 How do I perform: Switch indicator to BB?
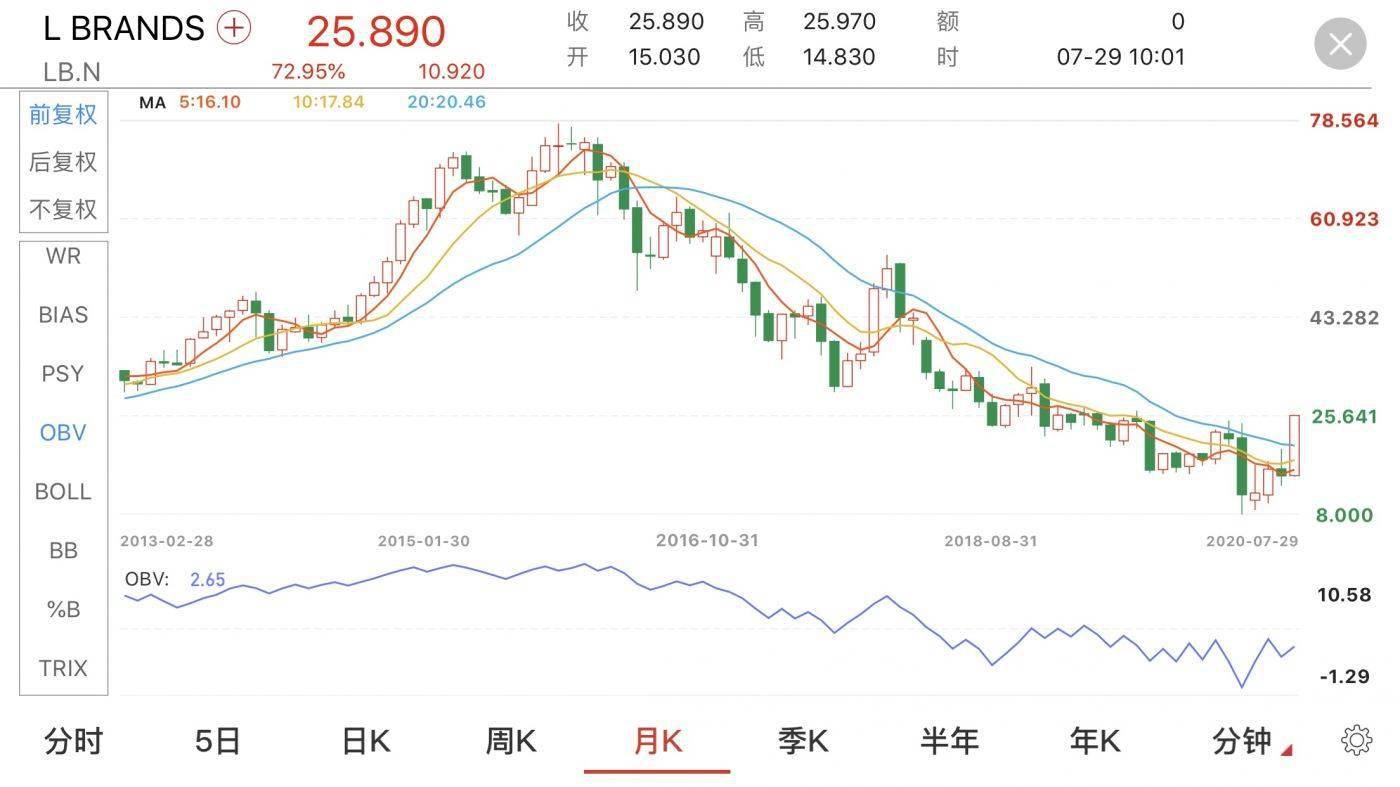63,551
